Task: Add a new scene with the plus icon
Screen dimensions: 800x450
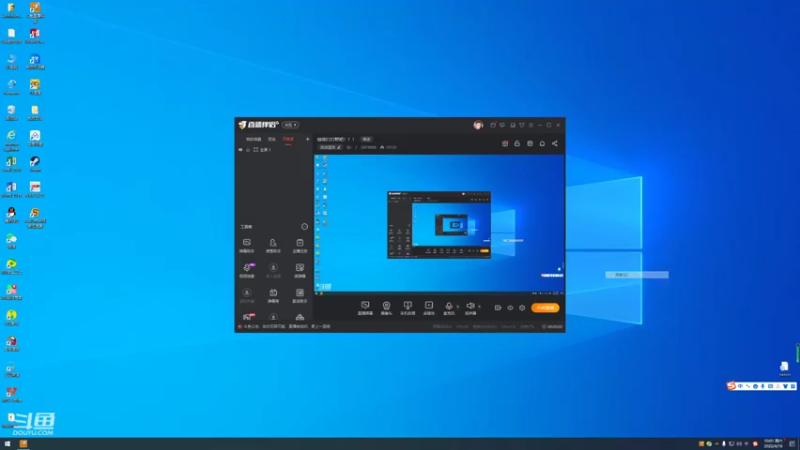Action: (307, 139)
